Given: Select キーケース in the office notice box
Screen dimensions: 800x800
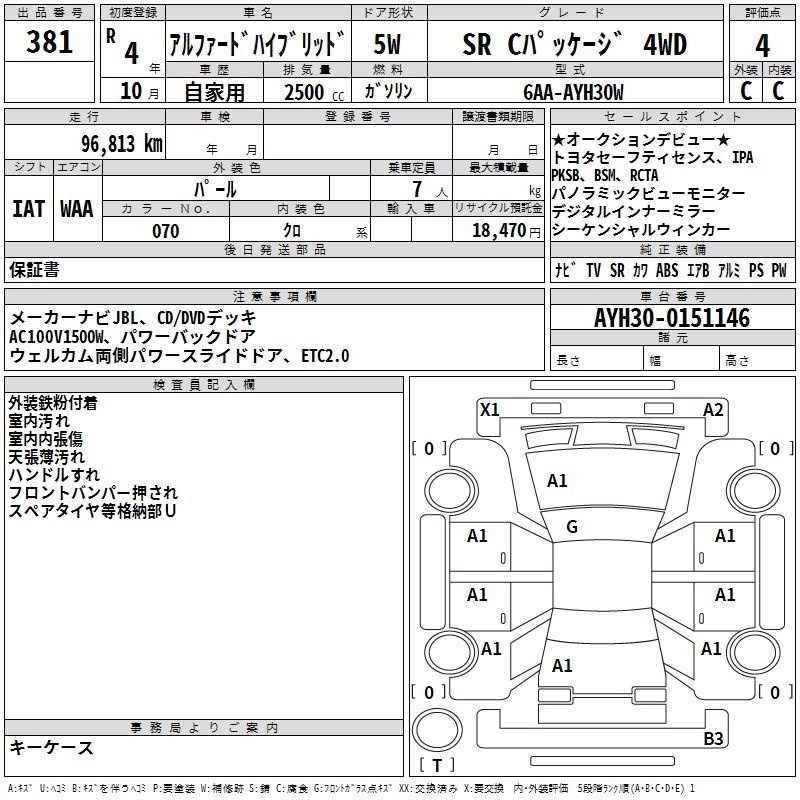Looking at the screenshot, I should (52, 747).
